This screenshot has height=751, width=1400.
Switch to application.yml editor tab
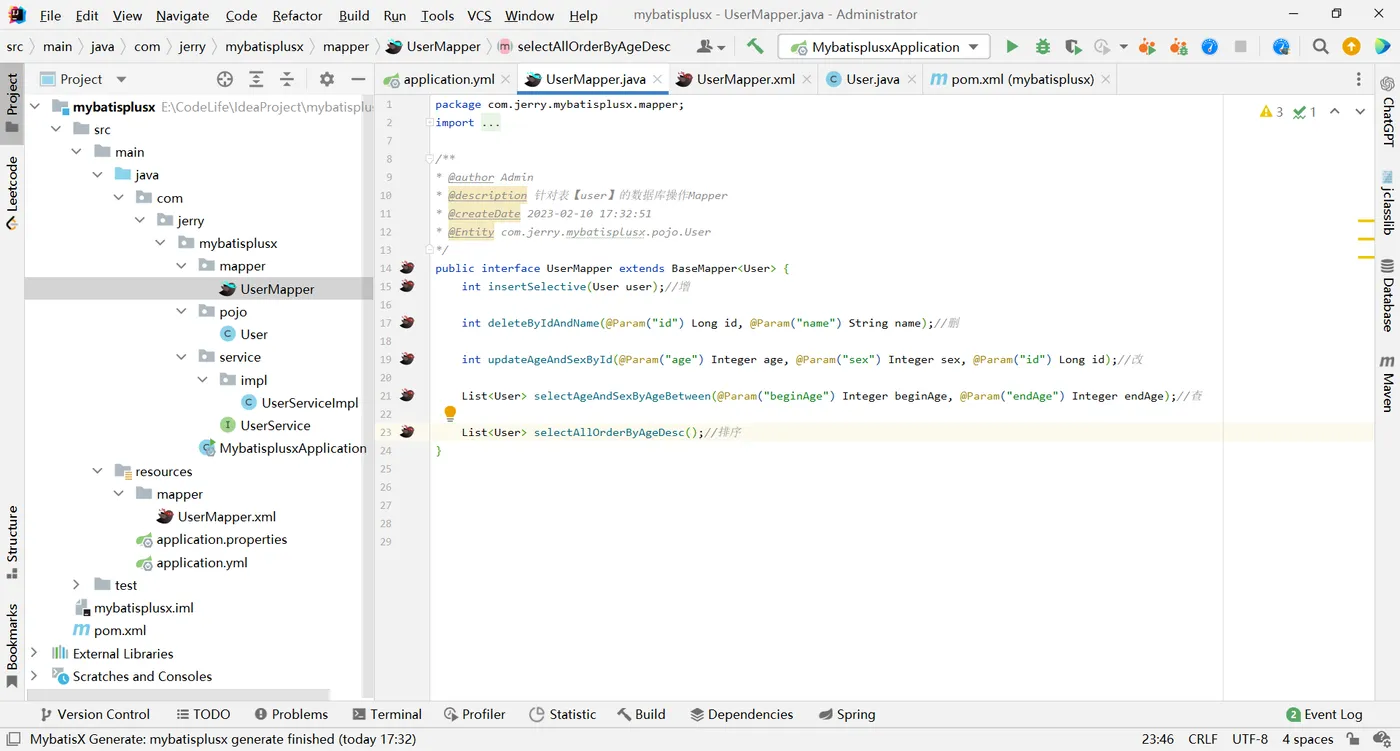pos(448,79)
